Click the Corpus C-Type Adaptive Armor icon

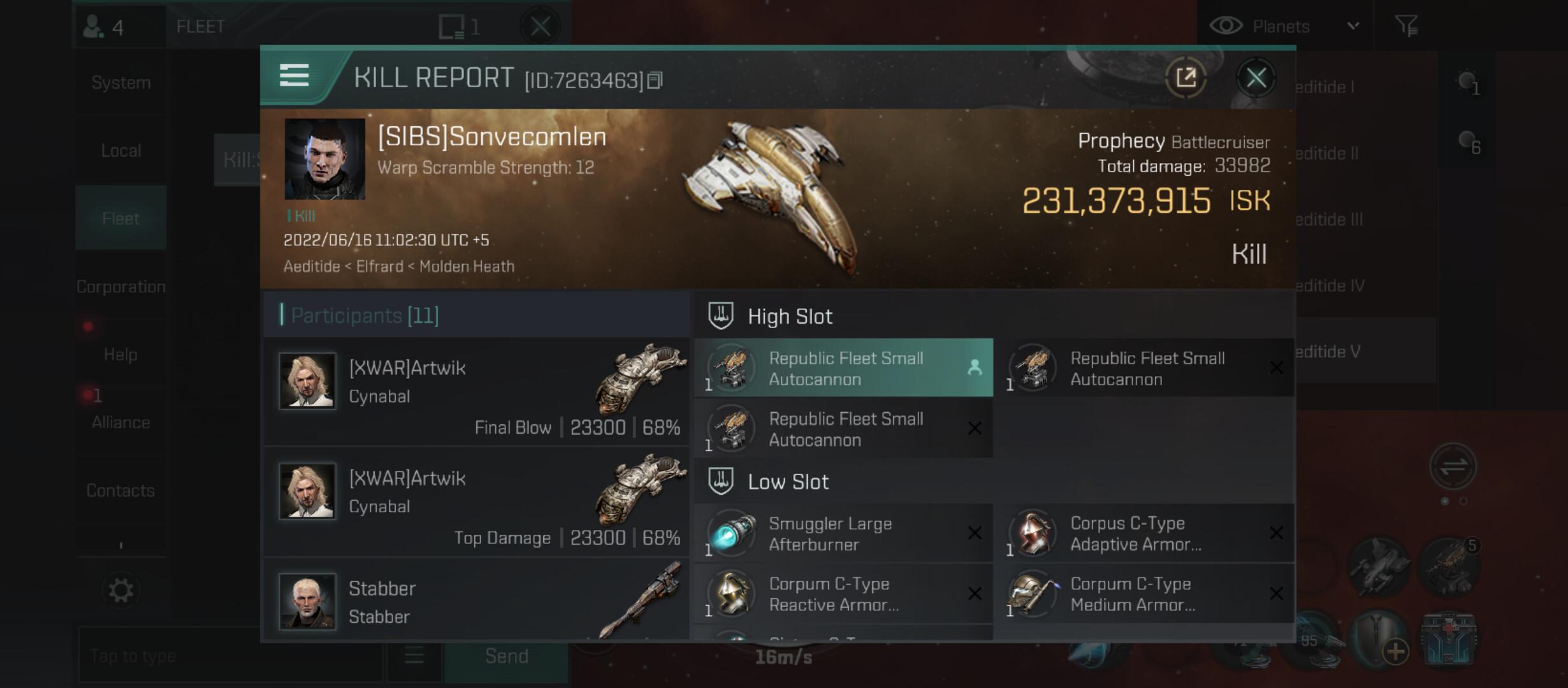coord(1033,534)
